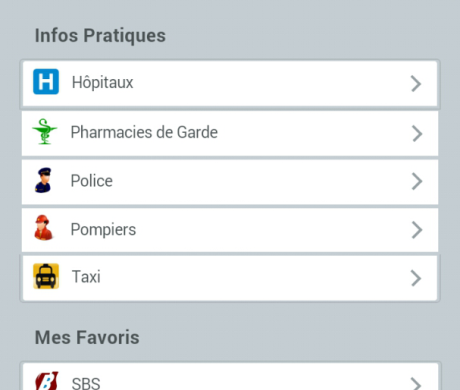Tap the police officer icon
Screen dimensions: 460x390
[43, 180]
